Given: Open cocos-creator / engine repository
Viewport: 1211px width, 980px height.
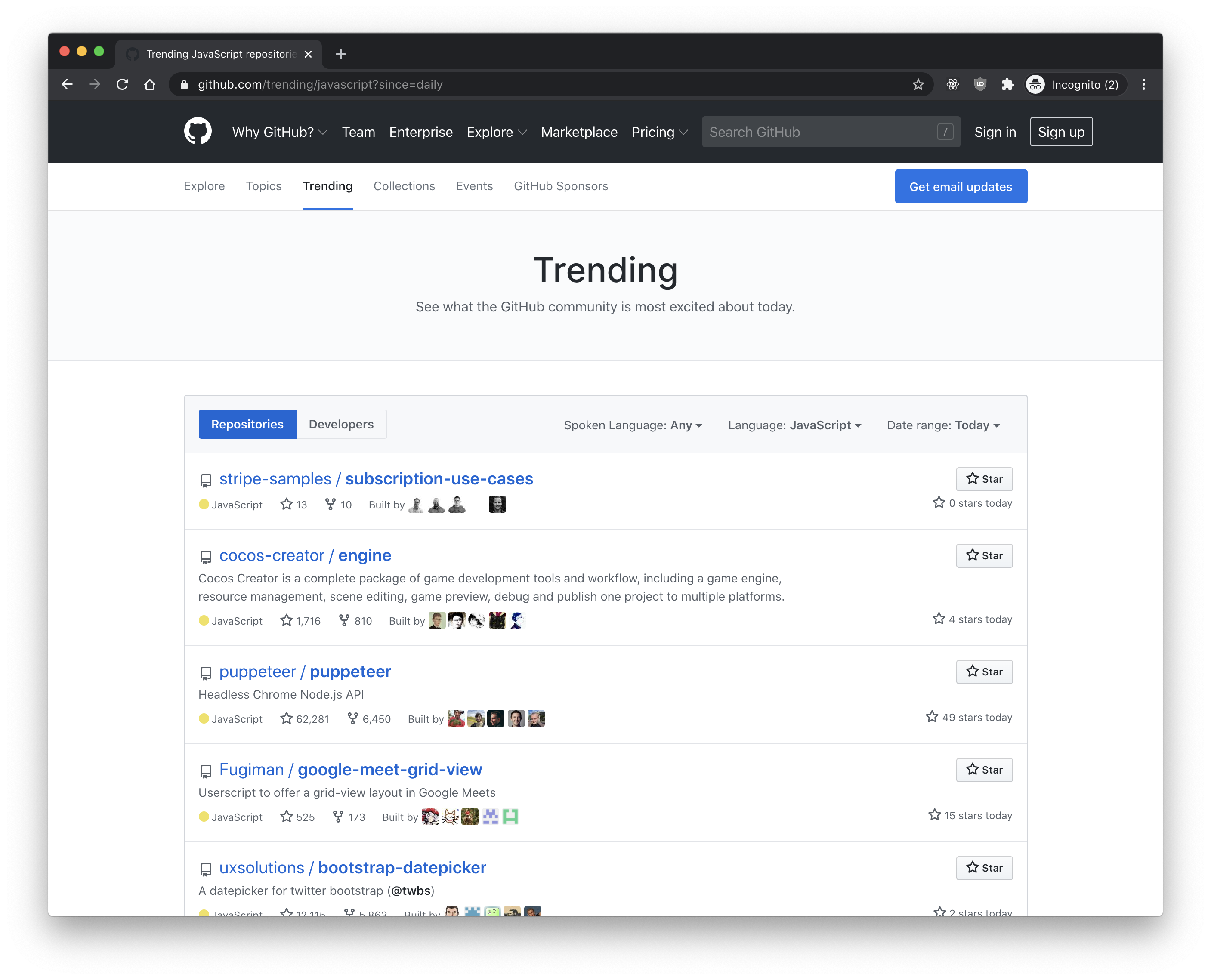Looking at the screenshot, I should [x=305, y=555].
